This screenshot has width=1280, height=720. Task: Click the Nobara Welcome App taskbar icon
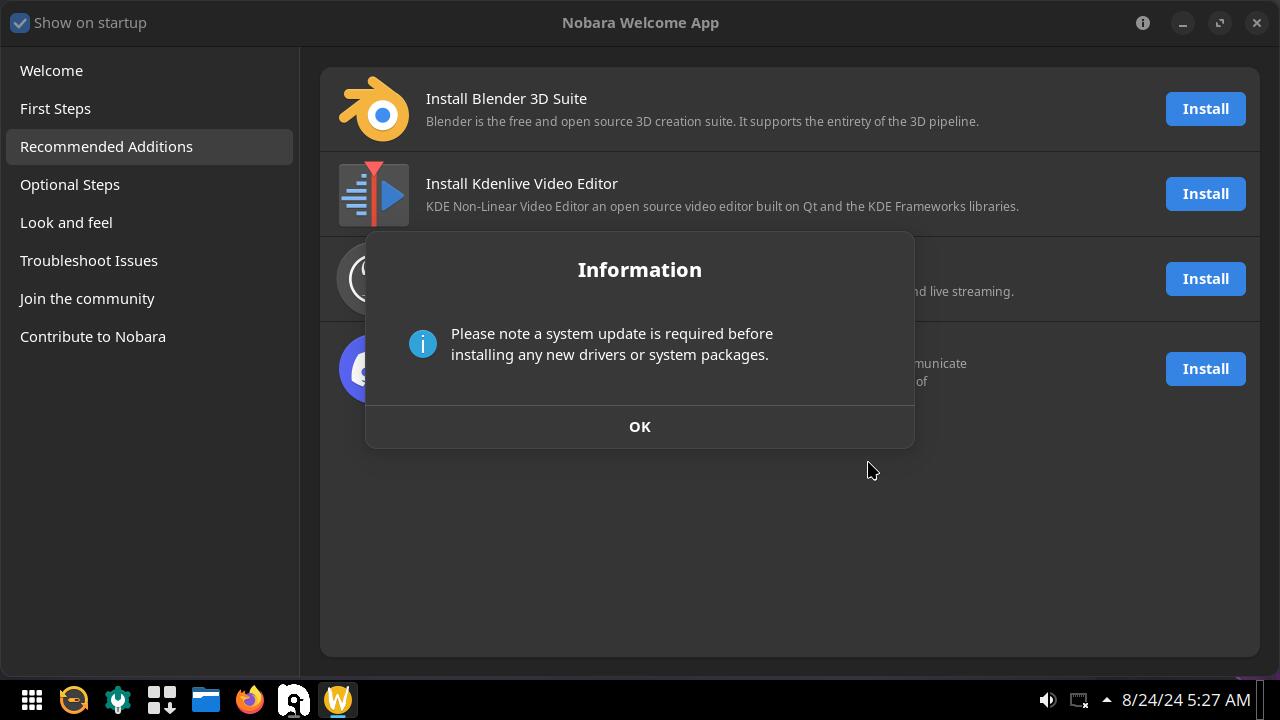point(338,700)
